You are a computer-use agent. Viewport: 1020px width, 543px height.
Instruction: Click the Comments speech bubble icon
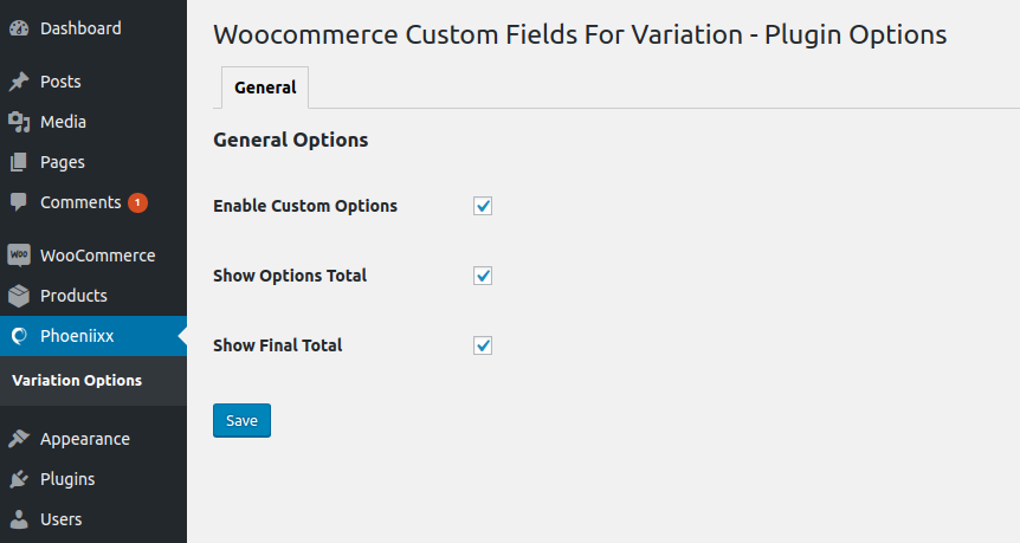[19, 202]
